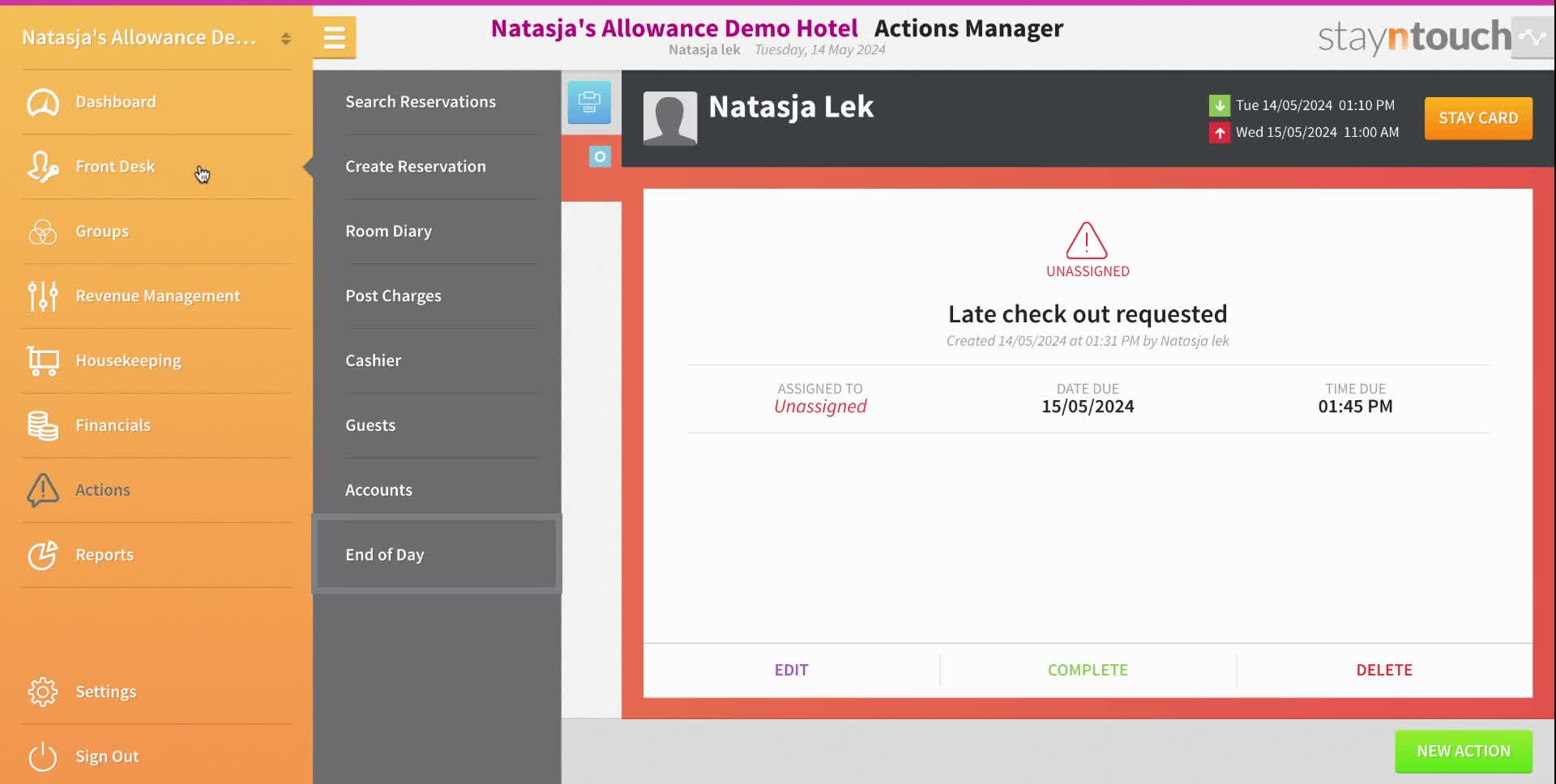The height and width of the screenshot is (784, 1556).
Task: Select Cashier submenu item
Action: pos(437,361)
